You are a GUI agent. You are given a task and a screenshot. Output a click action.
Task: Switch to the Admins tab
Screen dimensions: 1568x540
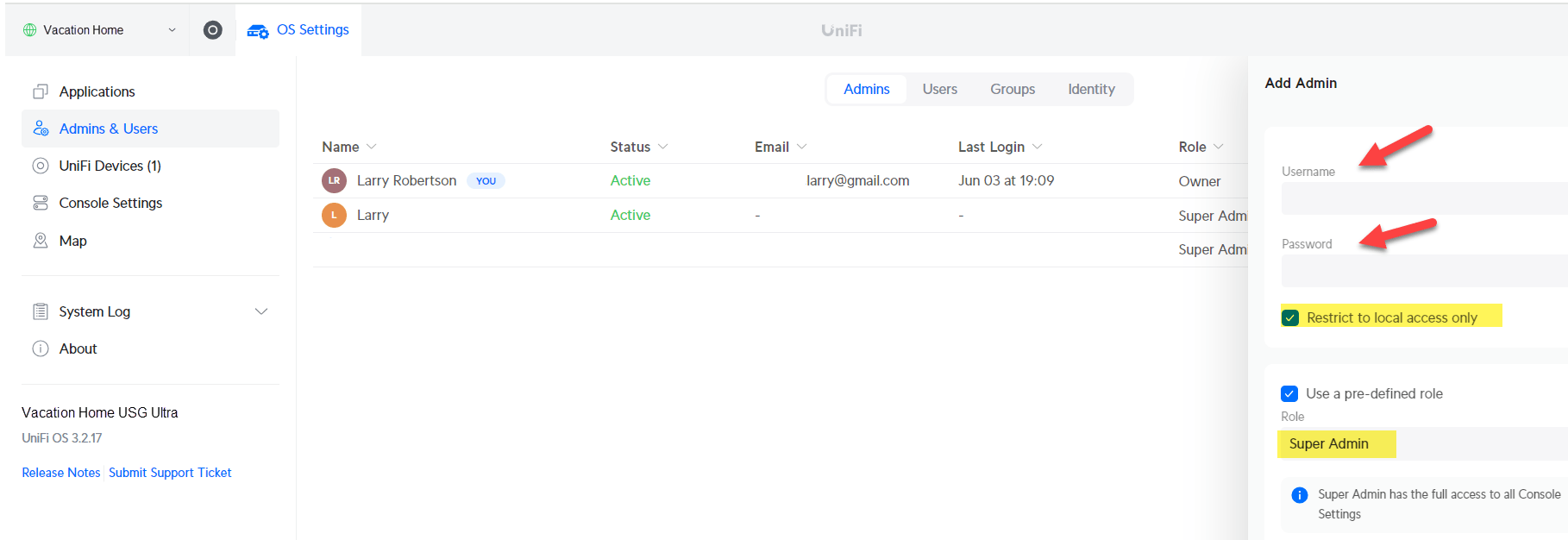(x=866, y=89)
